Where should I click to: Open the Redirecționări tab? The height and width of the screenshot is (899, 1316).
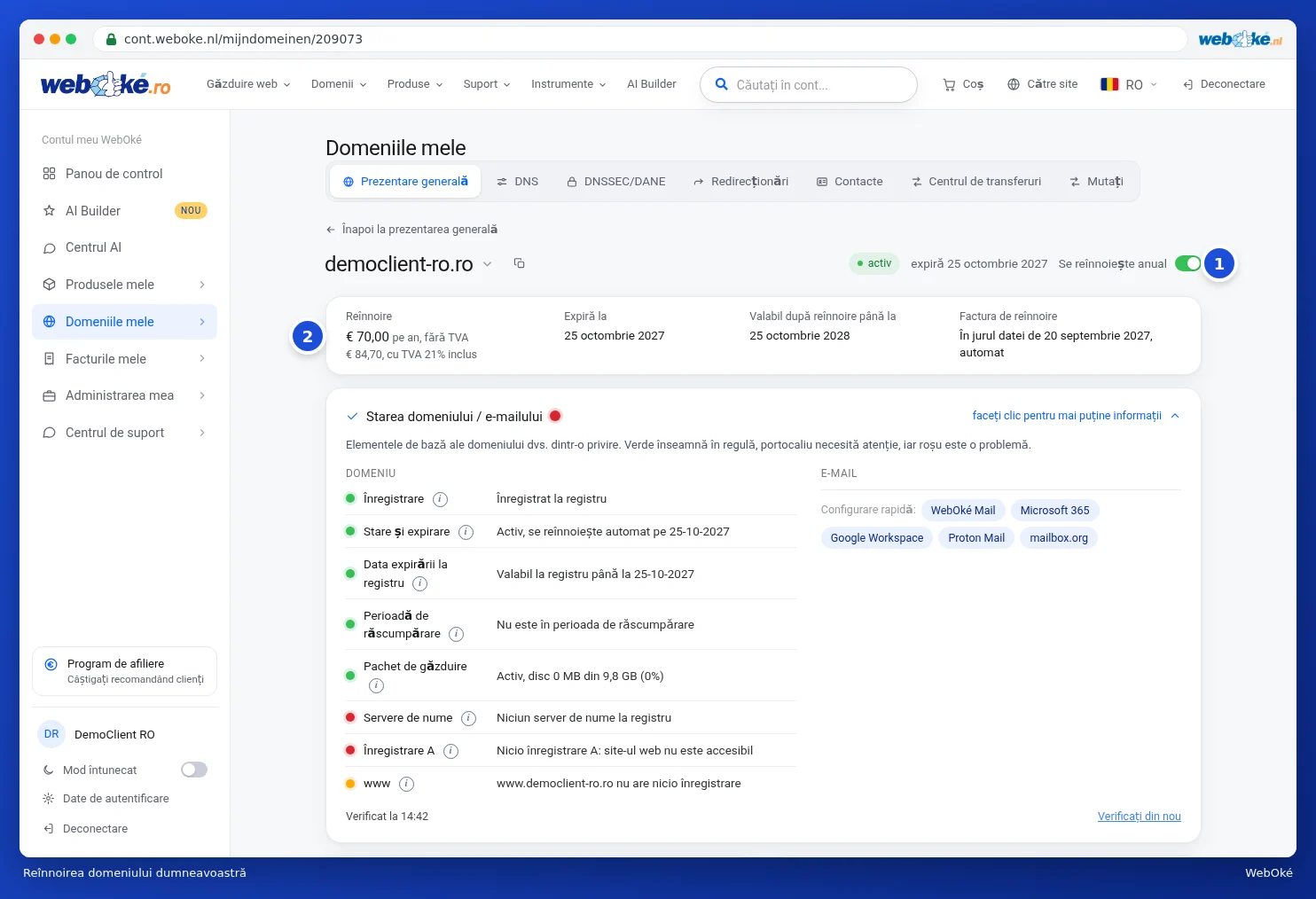point(741,181)
